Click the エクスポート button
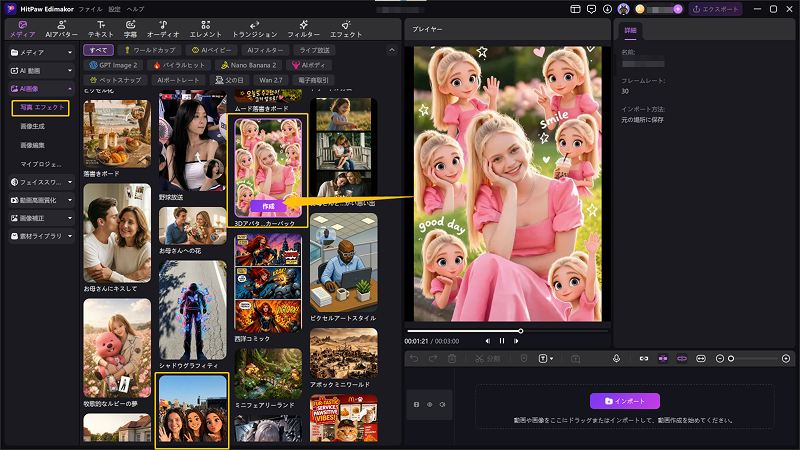800x450 pixels. 716,9
